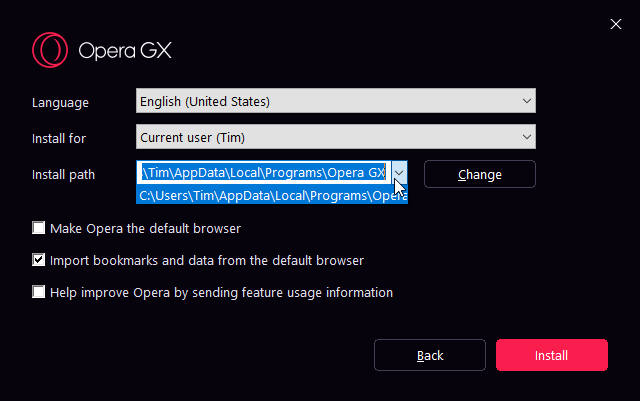Image resolution: width=640 pixels, height=401 pixels.
Task: Click the Install for label text
Action: [59, 138]
